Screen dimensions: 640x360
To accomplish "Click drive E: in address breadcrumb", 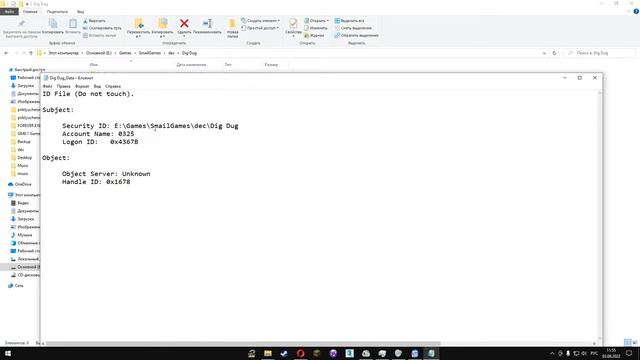I will click(x=99, y=53).
